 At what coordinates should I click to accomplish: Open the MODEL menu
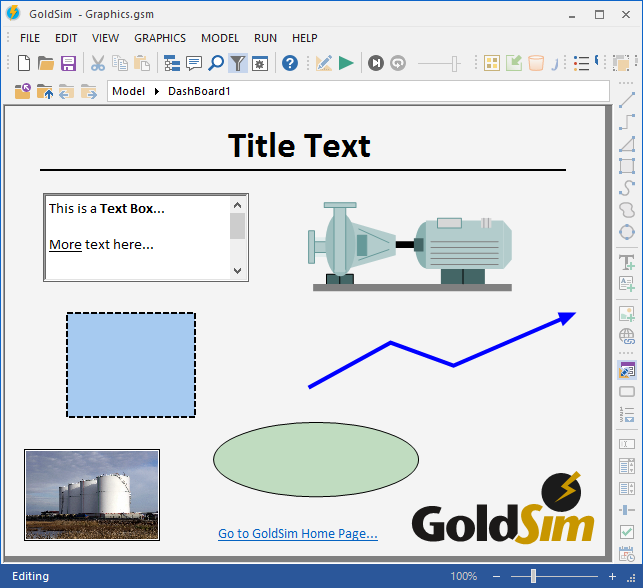(x=220, y=38)
